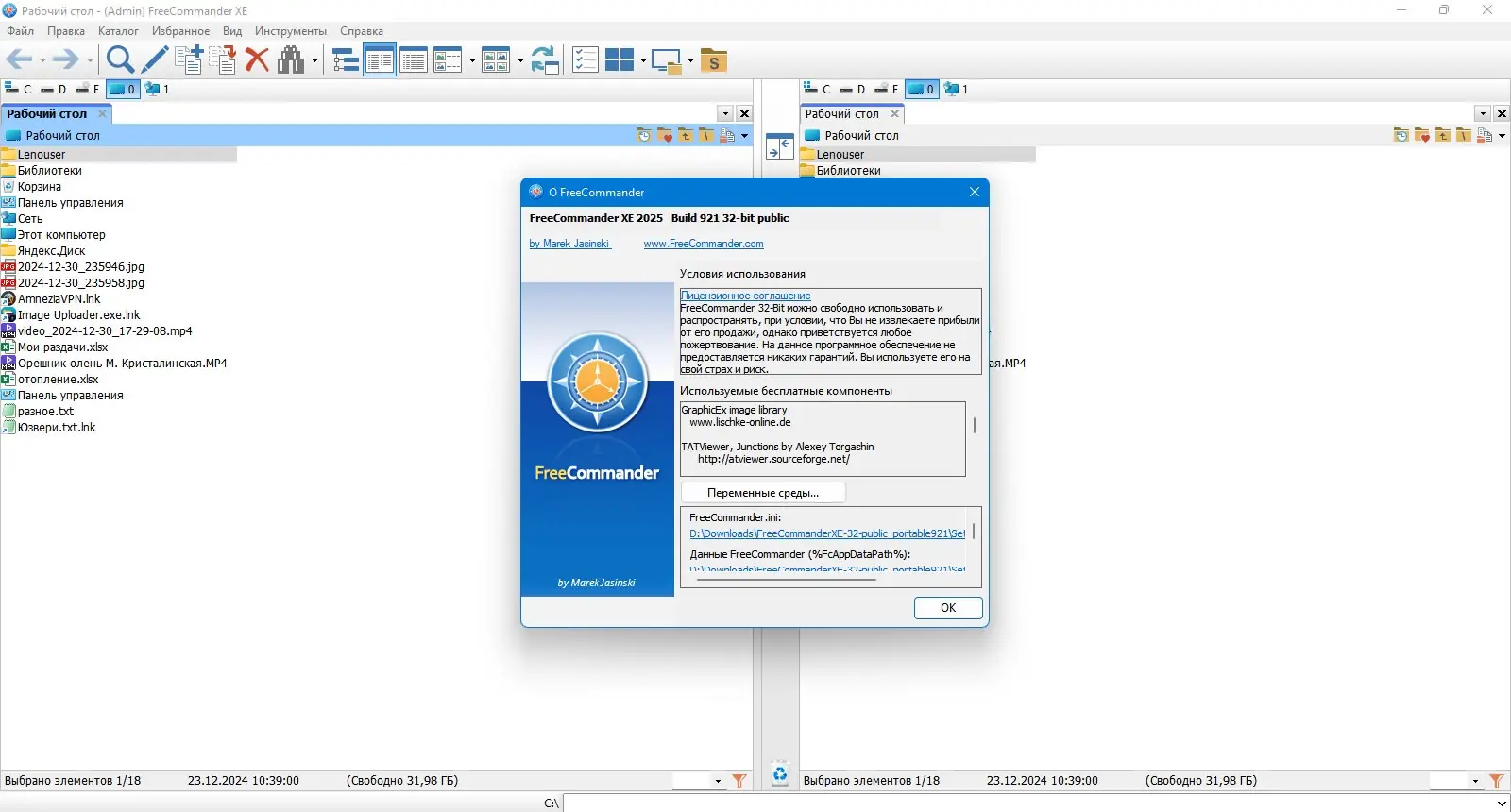Image resolution: width=1511 pixels, height=812 pixels.
Task: Open right panel favorite folders heart icon
Action: tap(1422, 136)
